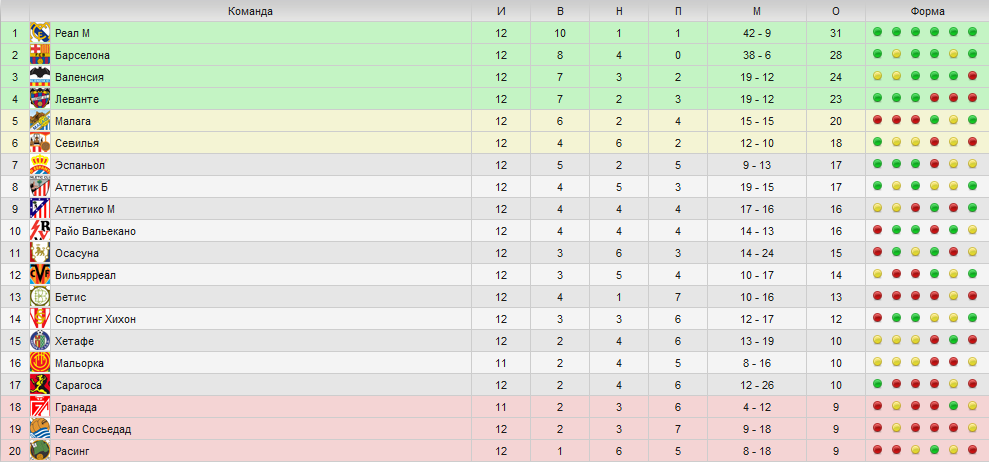This screenshot has height=462, width=989.
Task: Click the Команда column header
Action: coord(250,11)
